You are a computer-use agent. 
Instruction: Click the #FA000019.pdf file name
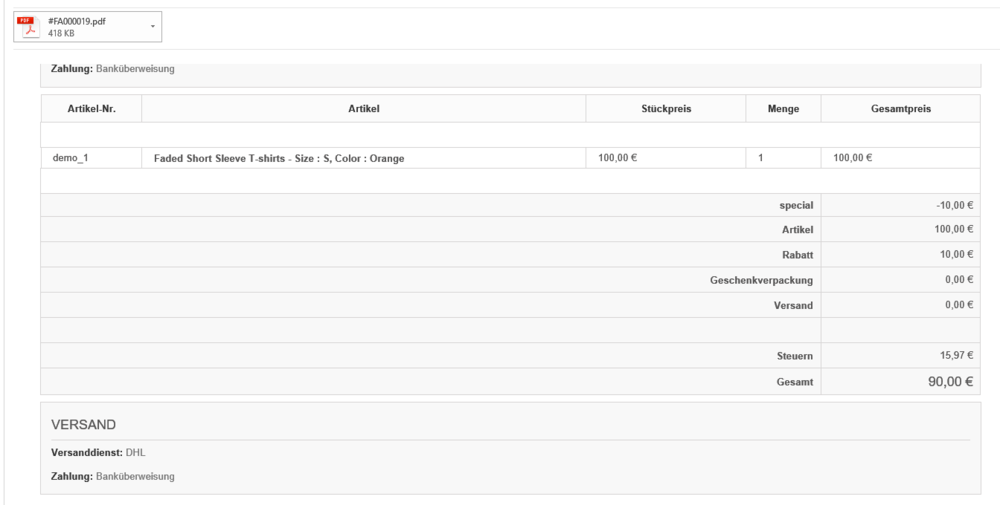pyautogui.click(x=77, y=21)
